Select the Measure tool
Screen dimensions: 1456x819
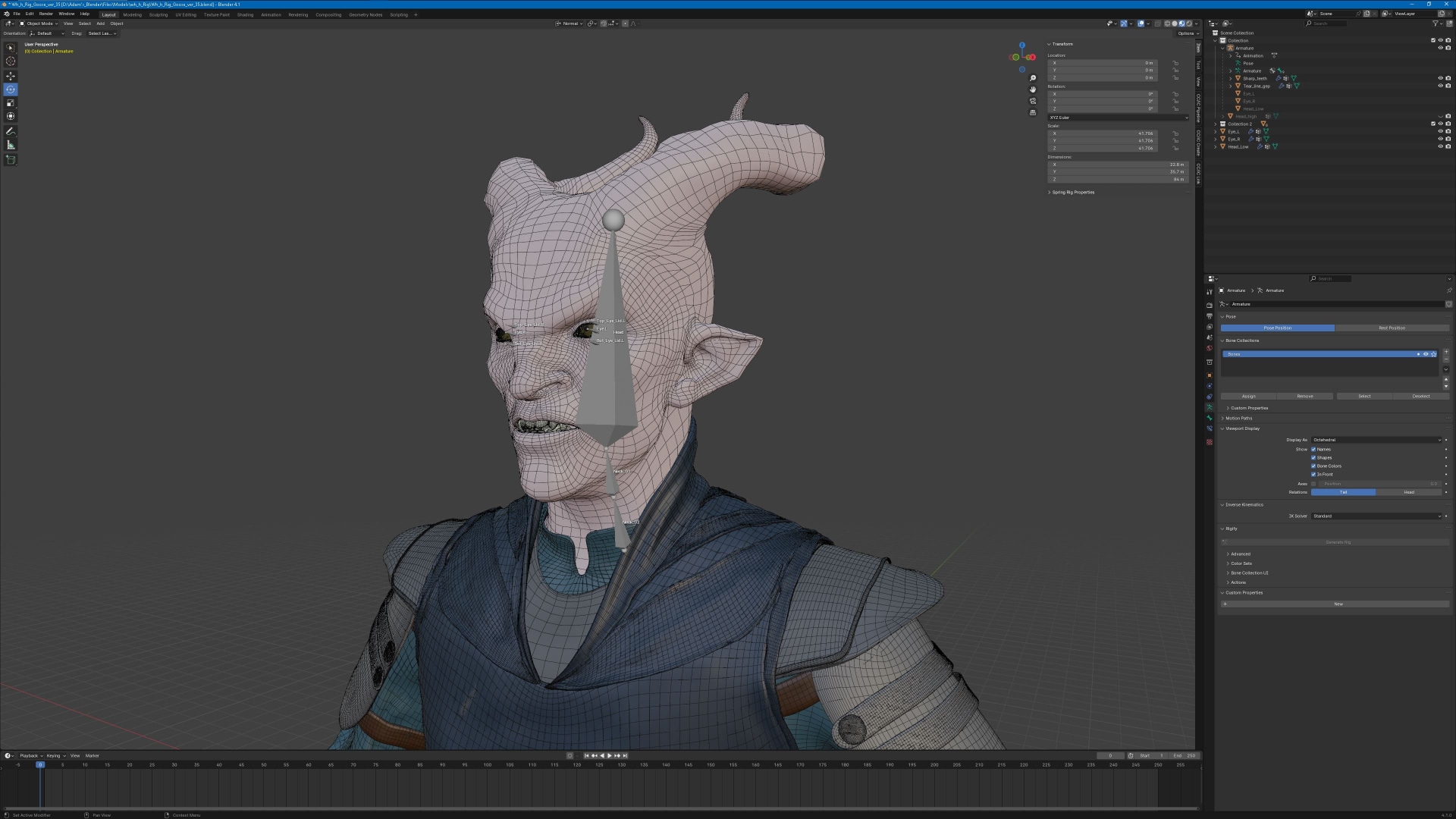pos(11,145)
